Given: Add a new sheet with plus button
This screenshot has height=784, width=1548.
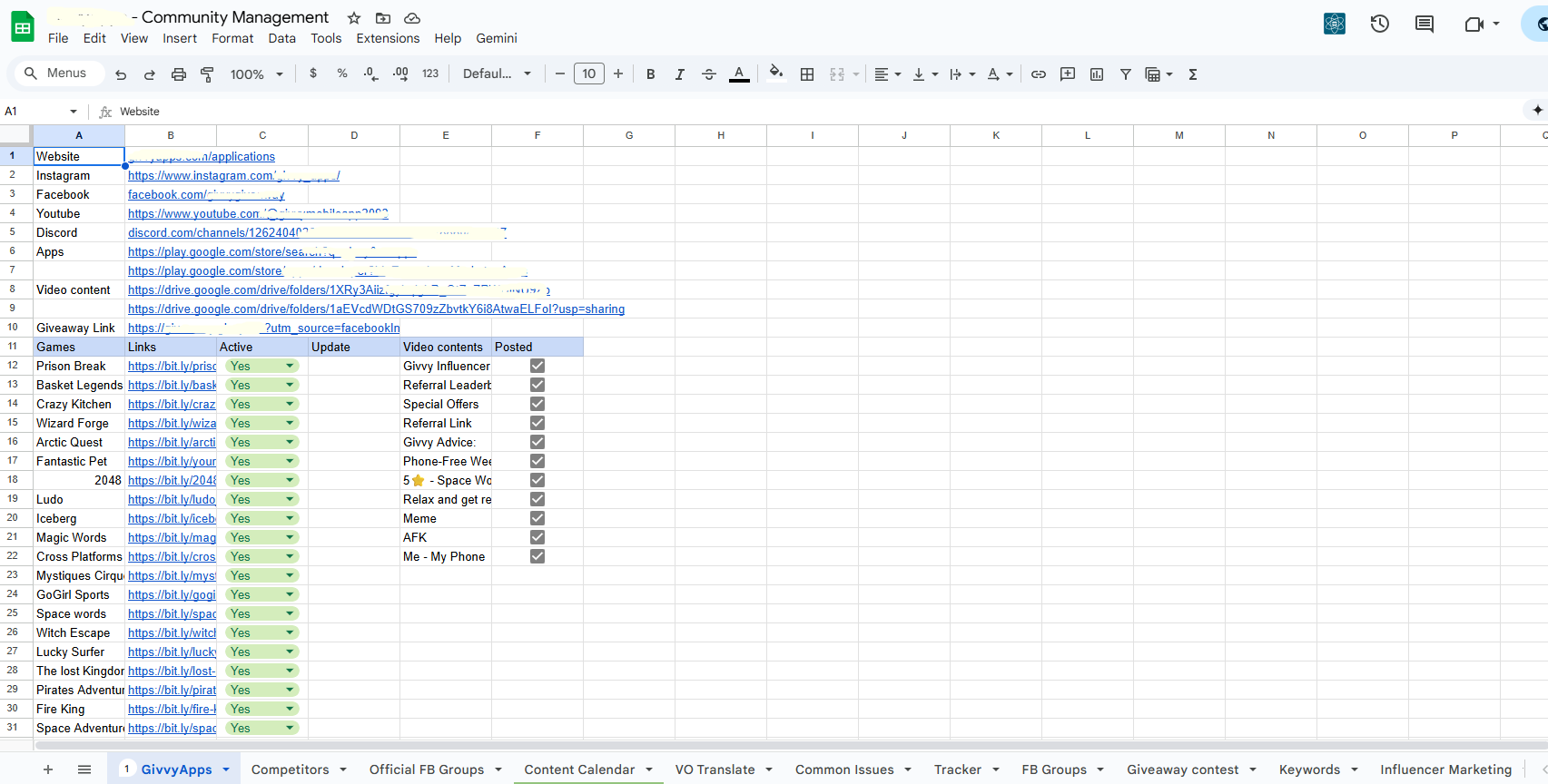Looking at the screenshot, I should click(48, 769).
